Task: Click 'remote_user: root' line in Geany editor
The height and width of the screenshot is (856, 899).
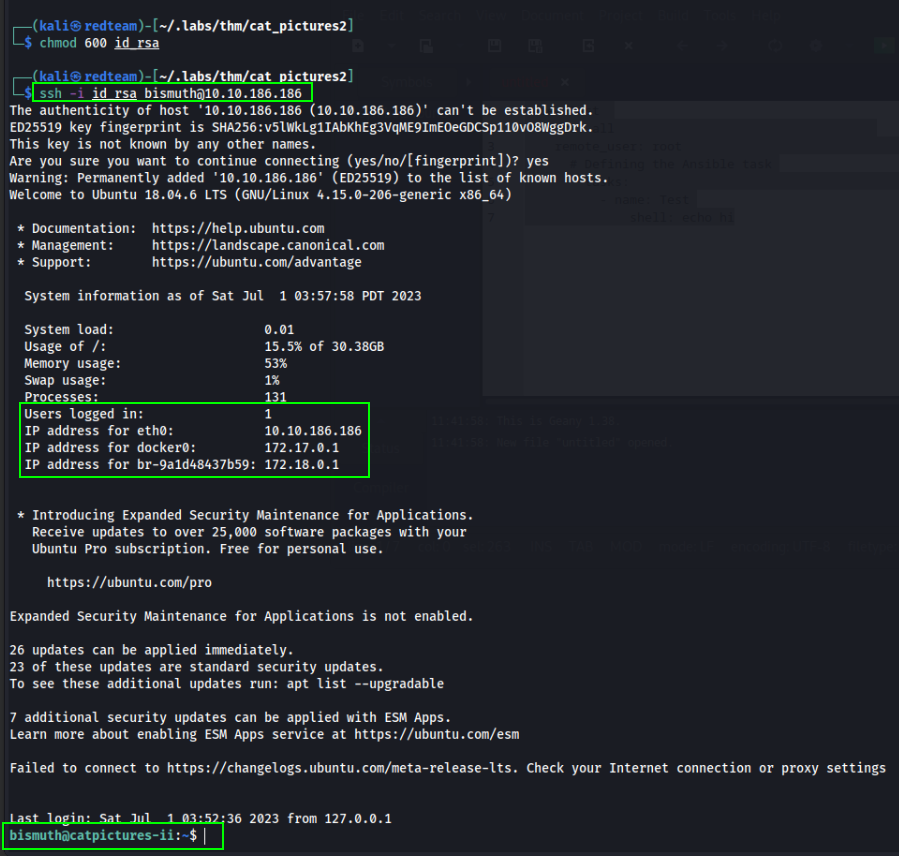Action: click(x=618, y=146)
